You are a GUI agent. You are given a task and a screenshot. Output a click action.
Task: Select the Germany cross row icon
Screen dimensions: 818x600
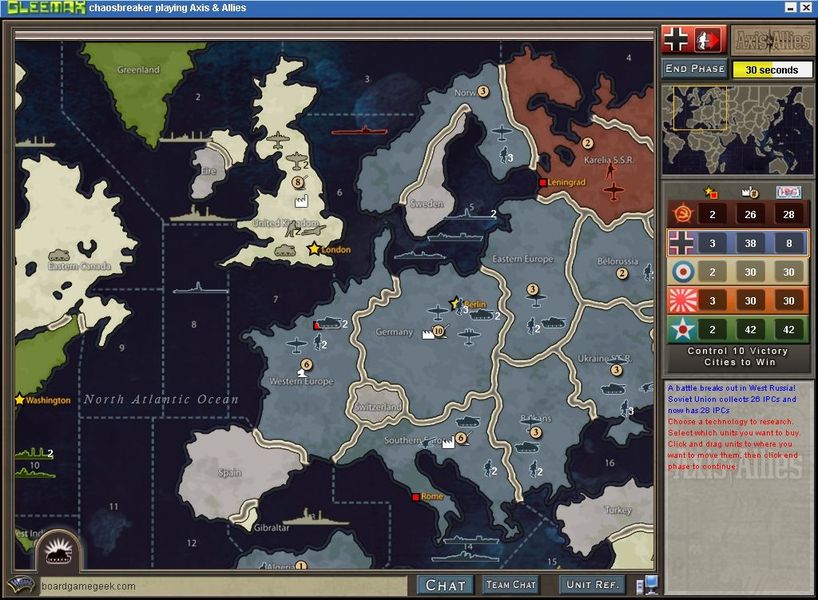coord(682,243)
